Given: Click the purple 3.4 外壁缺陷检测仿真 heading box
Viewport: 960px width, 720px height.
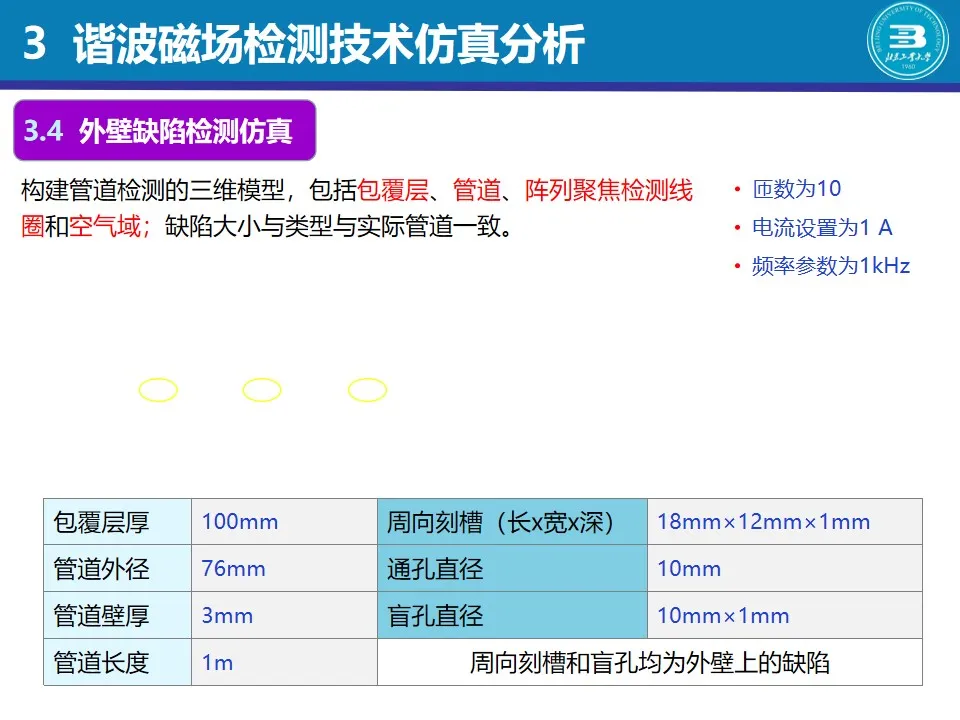Looking at the screenshot, I should tap(164, 131).
